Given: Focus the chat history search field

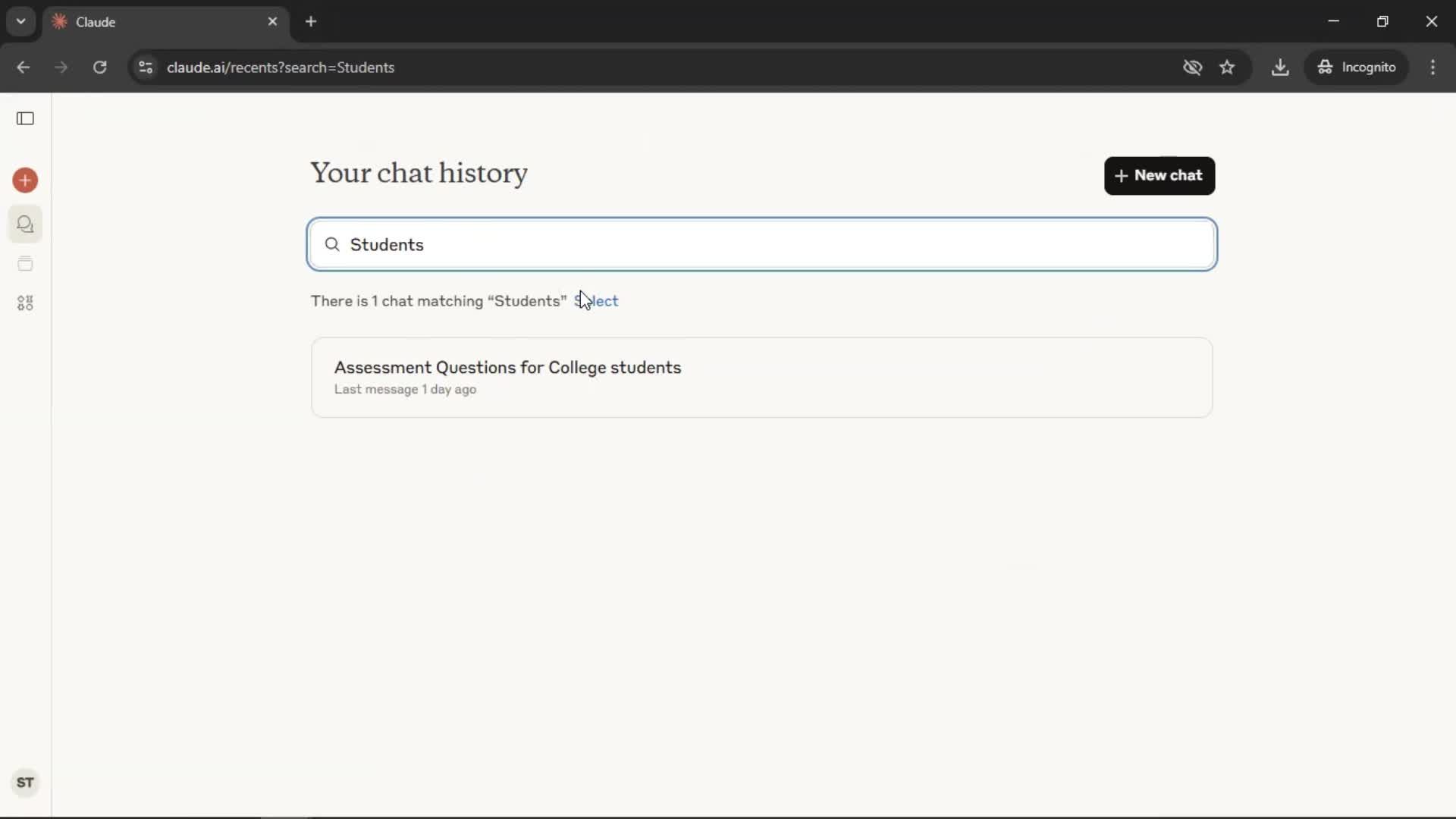Looking at the screenshot, I should (761, 244).
